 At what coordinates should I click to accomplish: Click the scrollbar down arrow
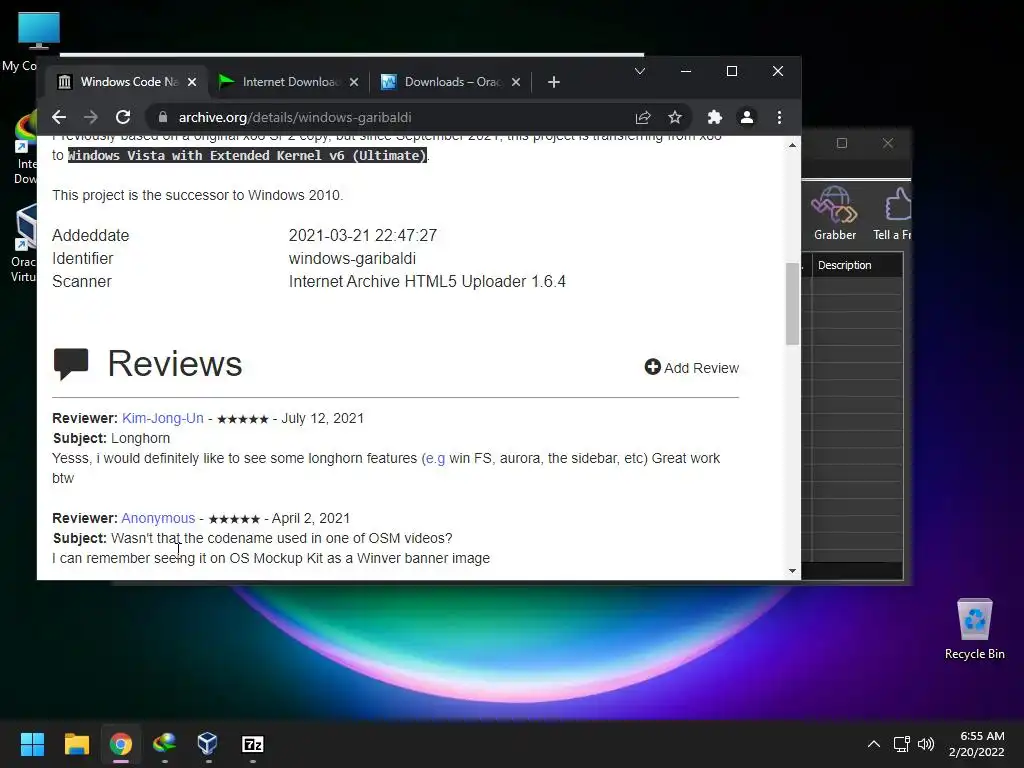coord(792,571)
